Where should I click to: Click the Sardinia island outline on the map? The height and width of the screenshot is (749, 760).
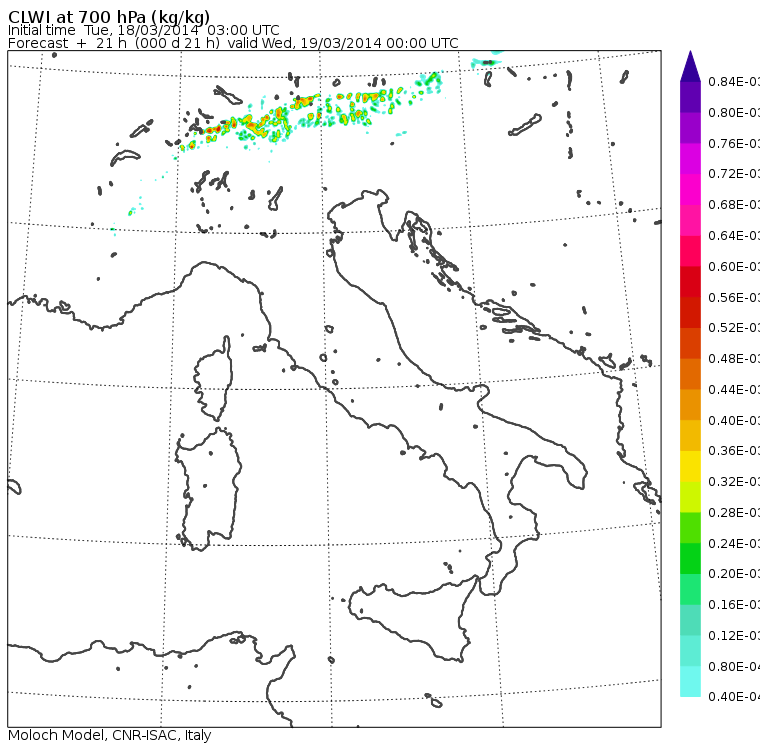tap(208, 489)
